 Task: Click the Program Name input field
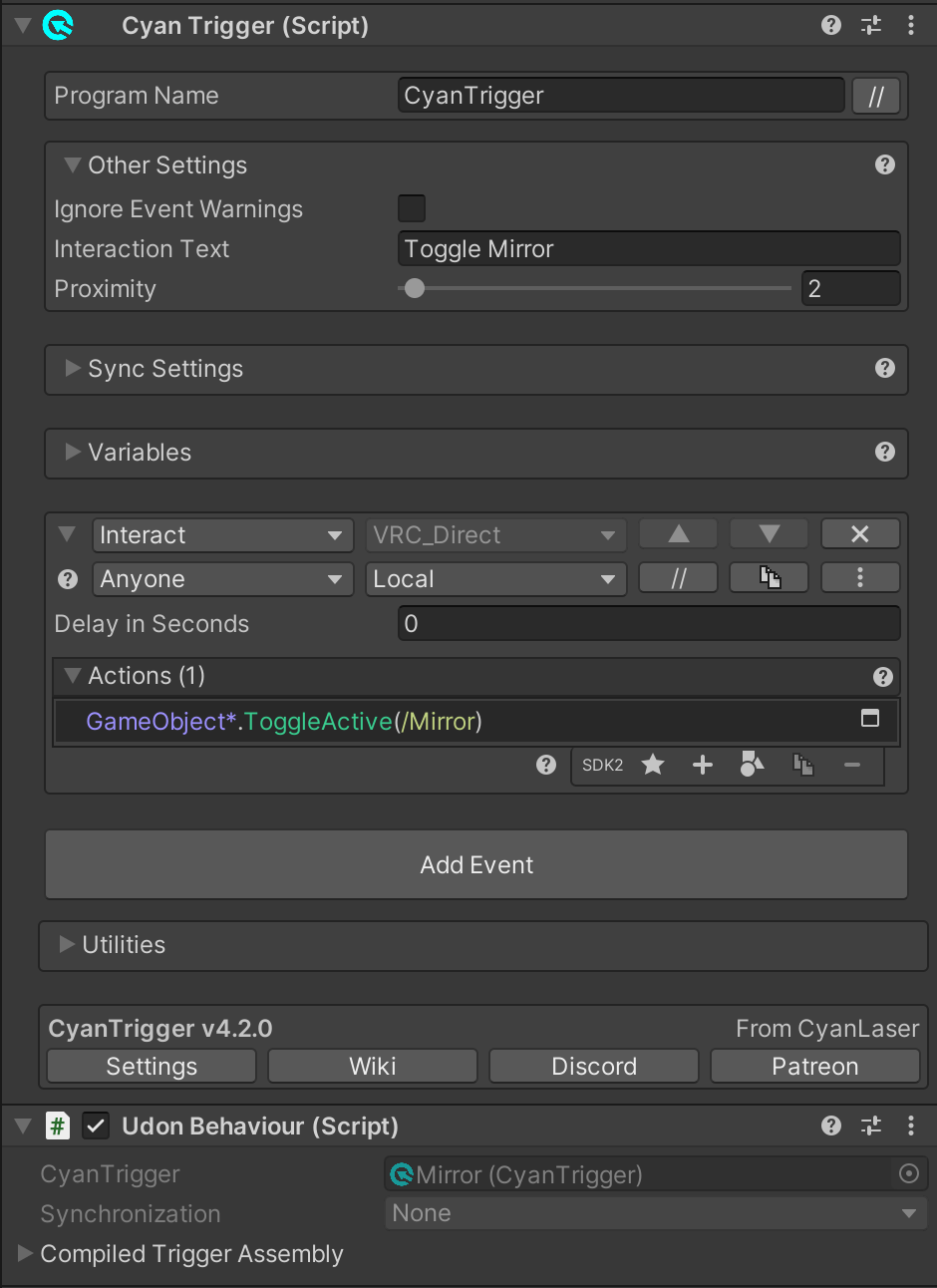point(621,96)
